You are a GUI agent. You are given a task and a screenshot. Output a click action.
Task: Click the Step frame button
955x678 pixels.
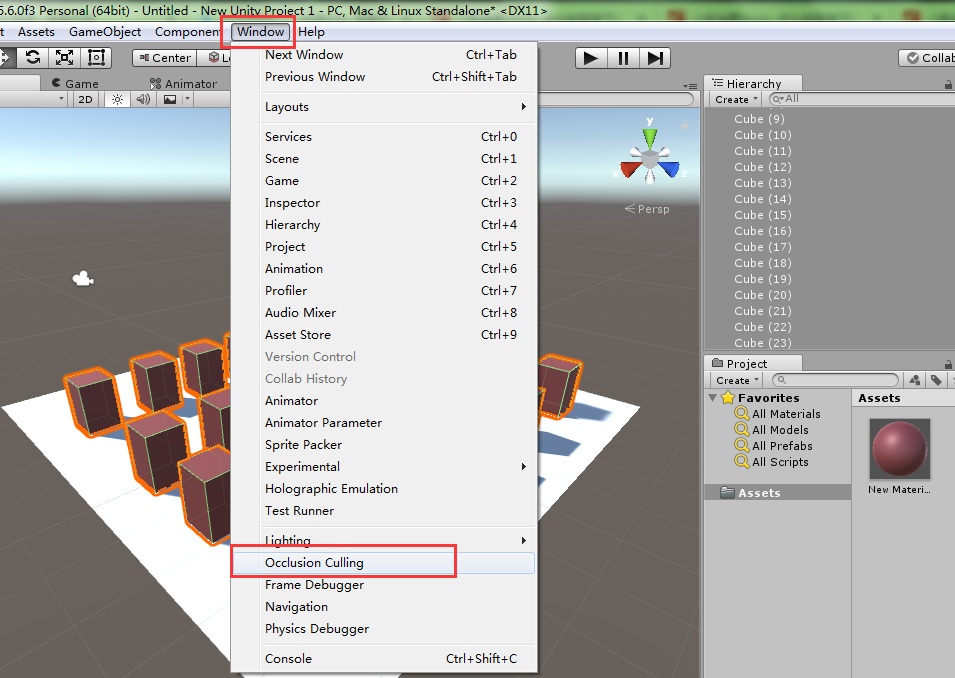pos(655,58)
